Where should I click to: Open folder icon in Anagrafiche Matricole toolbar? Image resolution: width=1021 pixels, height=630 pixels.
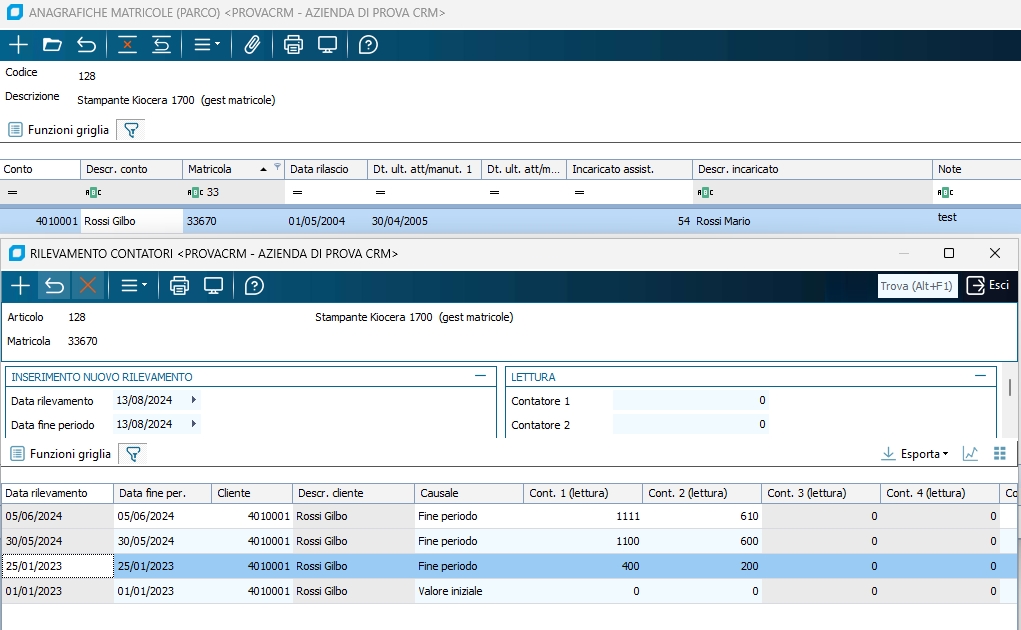click(52, 45)
